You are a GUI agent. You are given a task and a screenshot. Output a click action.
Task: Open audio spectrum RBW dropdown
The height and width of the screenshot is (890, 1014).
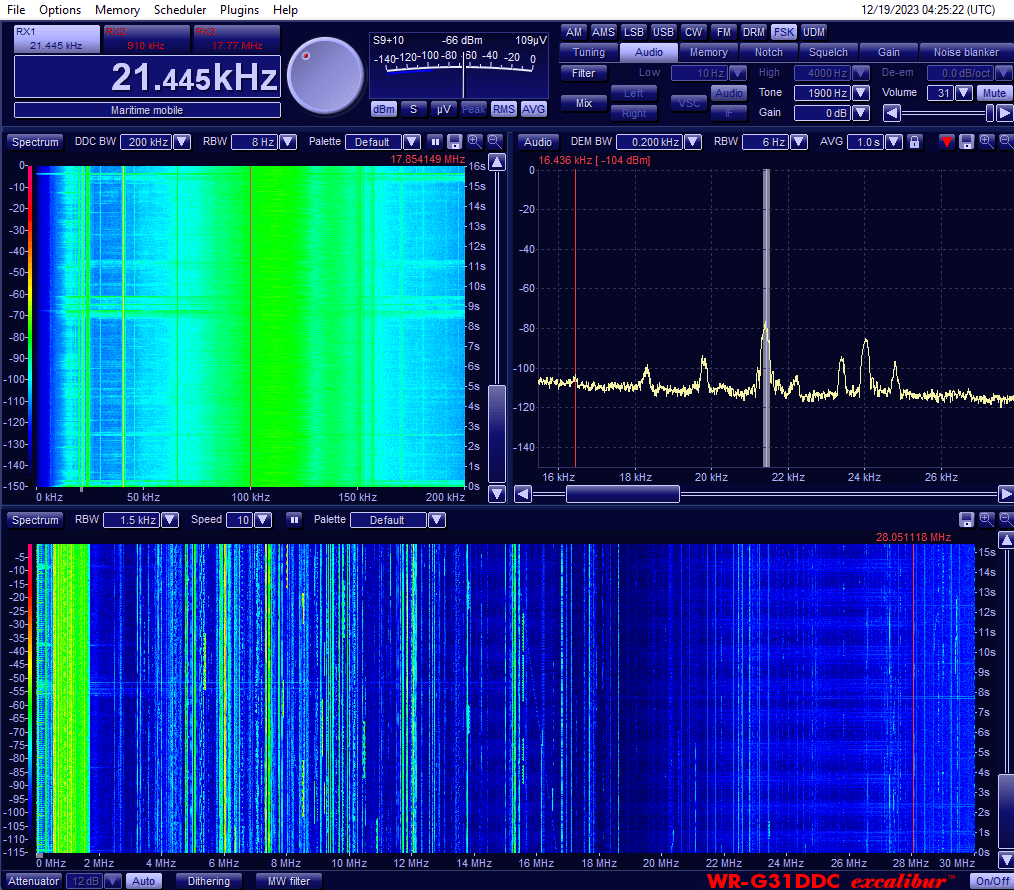coord(799,142)
